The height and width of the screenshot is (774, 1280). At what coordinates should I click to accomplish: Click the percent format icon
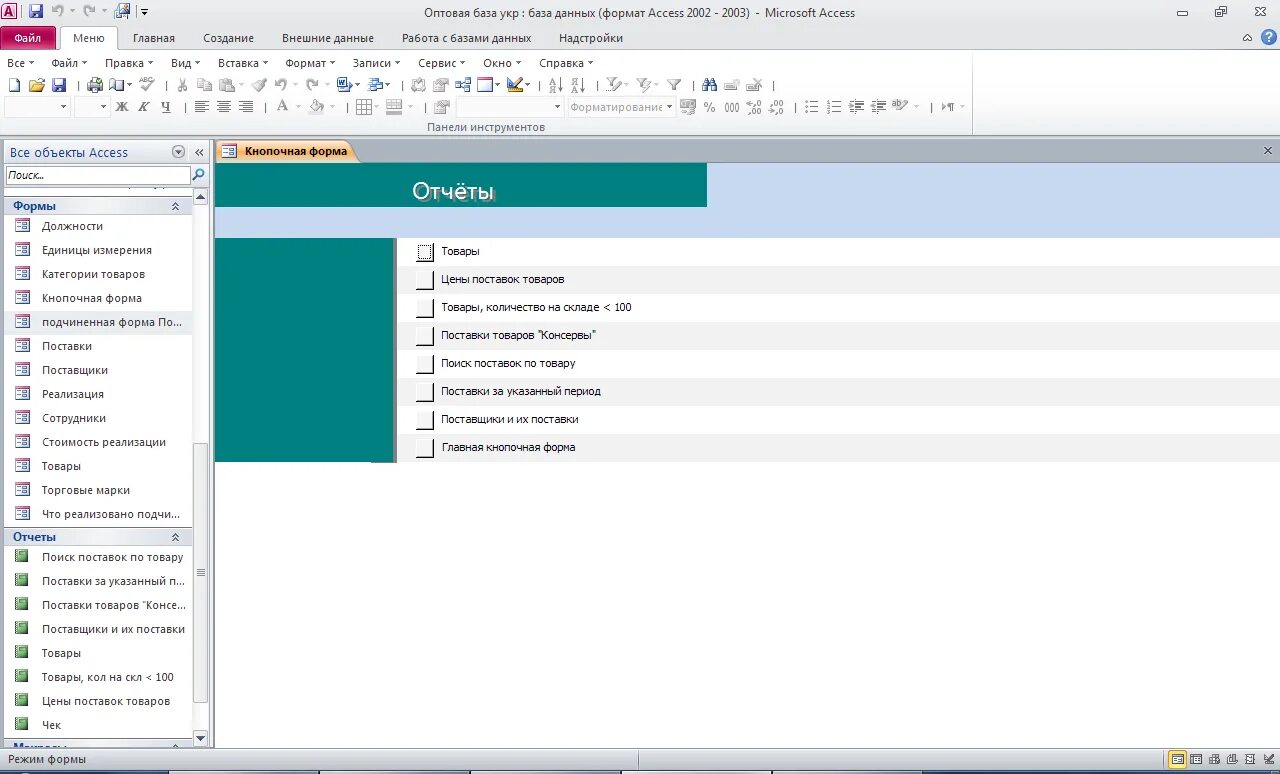[x=709, y=107]
